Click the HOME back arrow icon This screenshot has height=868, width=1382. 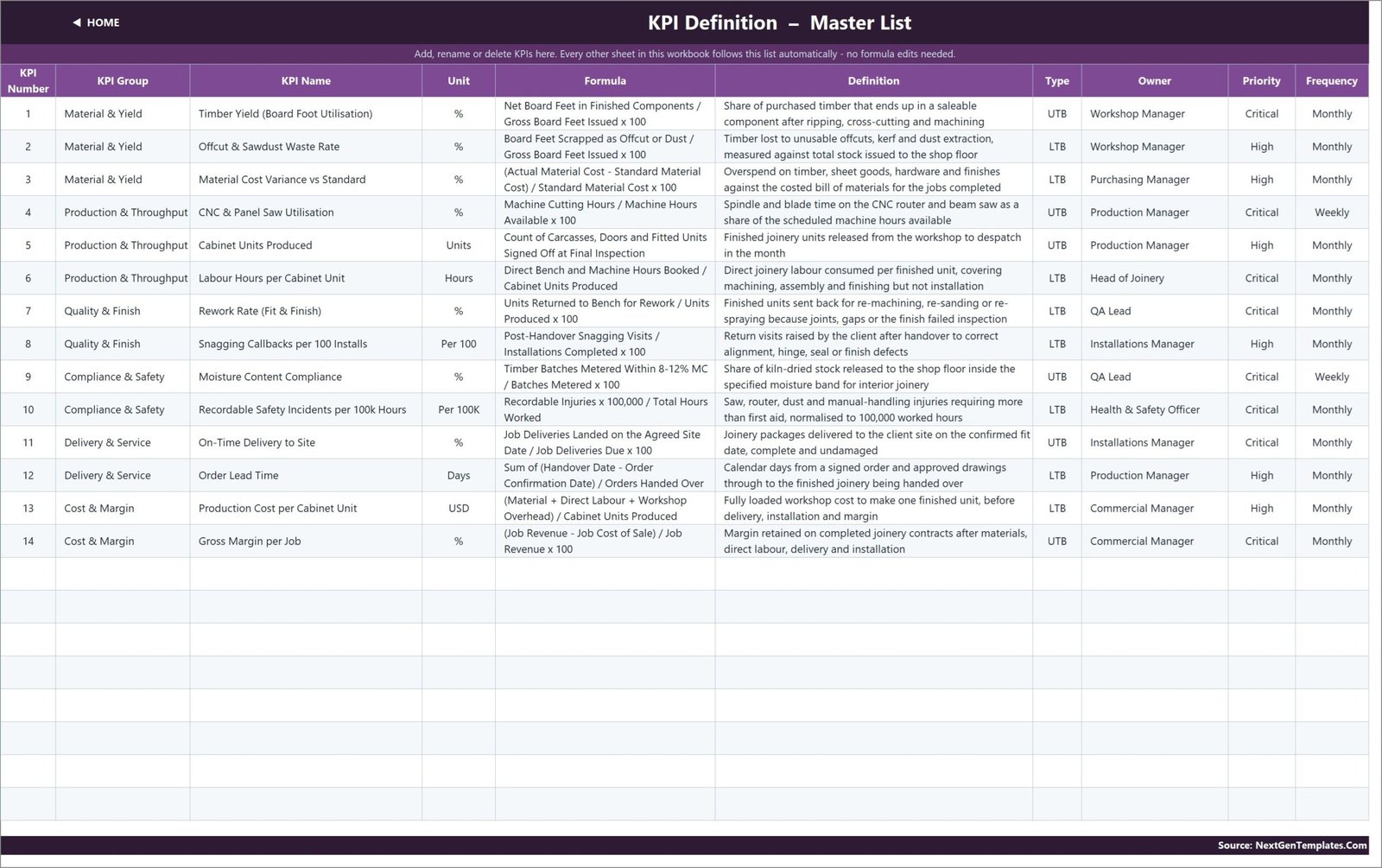(77, 22)
